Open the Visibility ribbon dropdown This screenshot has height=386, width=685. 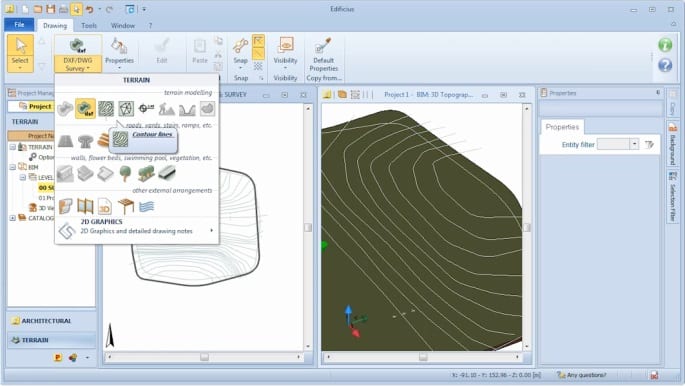tap(285, 53)
